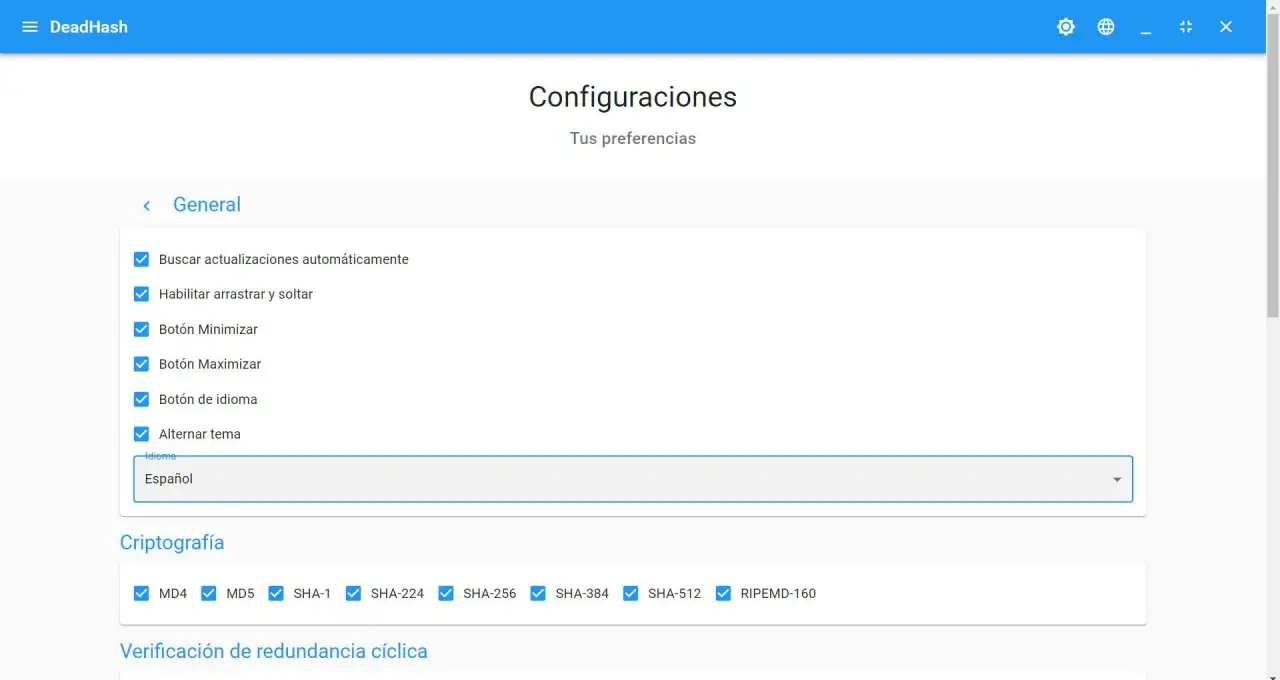Click the Criptografía section heading

click(x=172, y=543)
